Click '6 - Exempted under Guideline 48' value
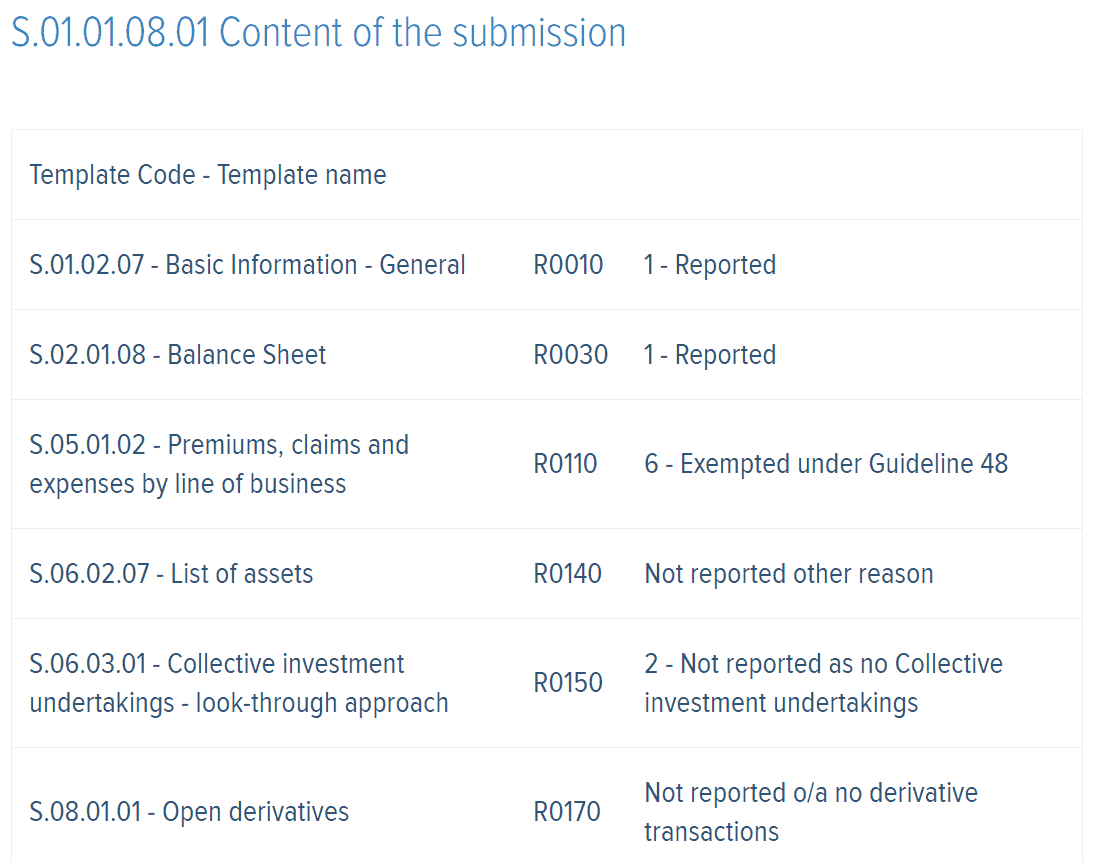Viewport: 1098px width, 862px height. click(826, 464)
